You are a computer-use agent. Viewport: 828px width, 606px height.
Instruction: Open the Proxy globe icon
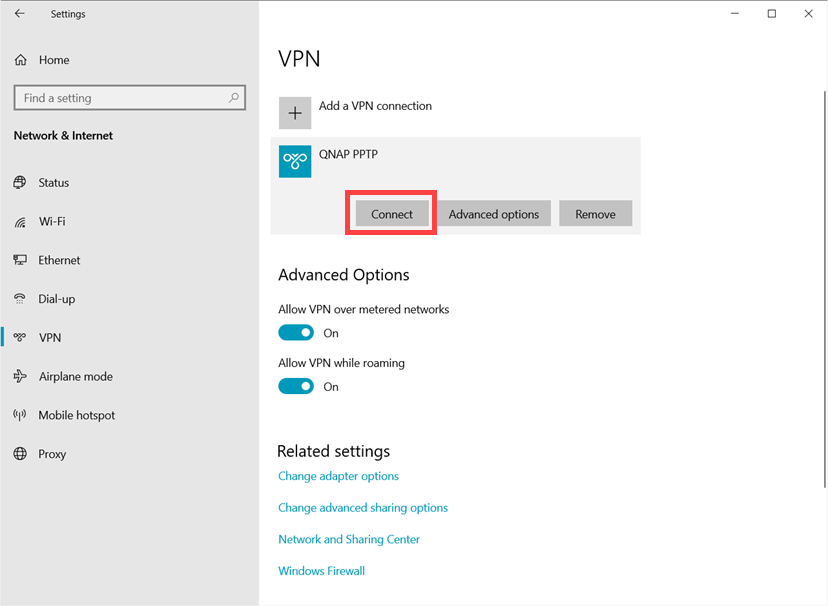click(20, 454)
